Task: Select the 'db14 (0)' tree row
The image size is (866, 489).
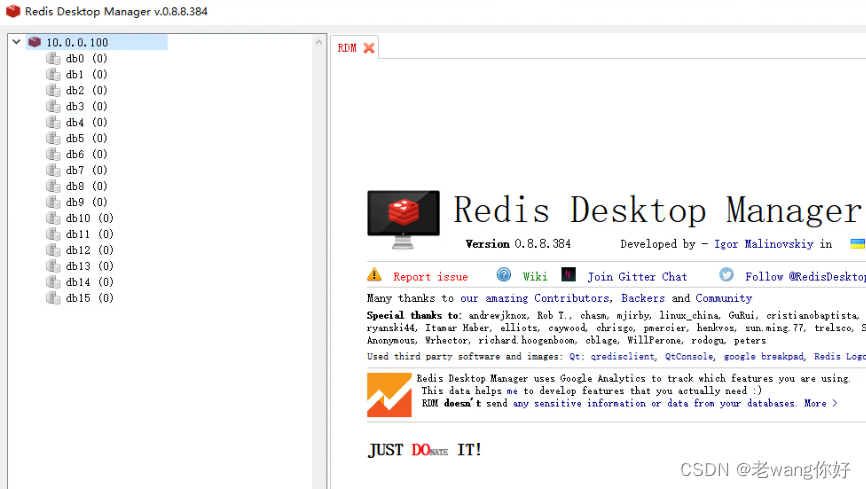Action: point(89,283)
